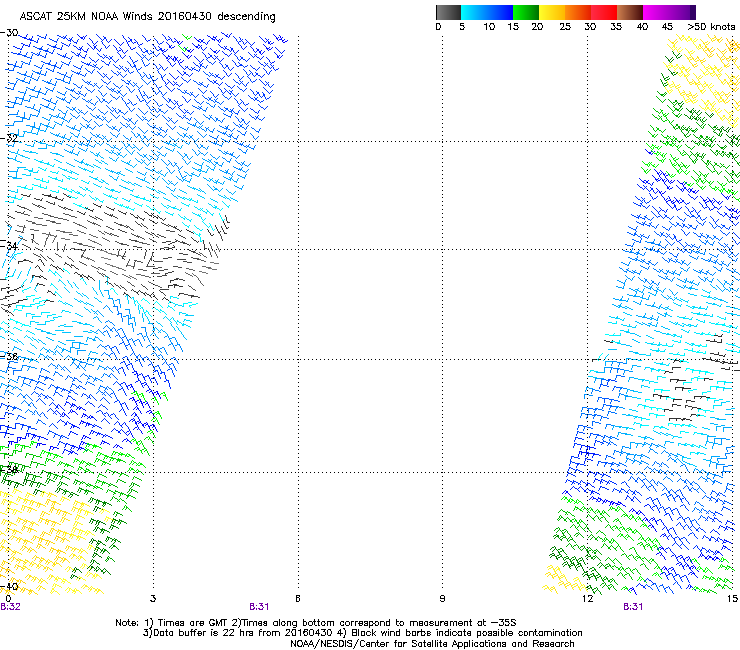Click the '8:31' time label between longitudes 3 and 6

259,607
